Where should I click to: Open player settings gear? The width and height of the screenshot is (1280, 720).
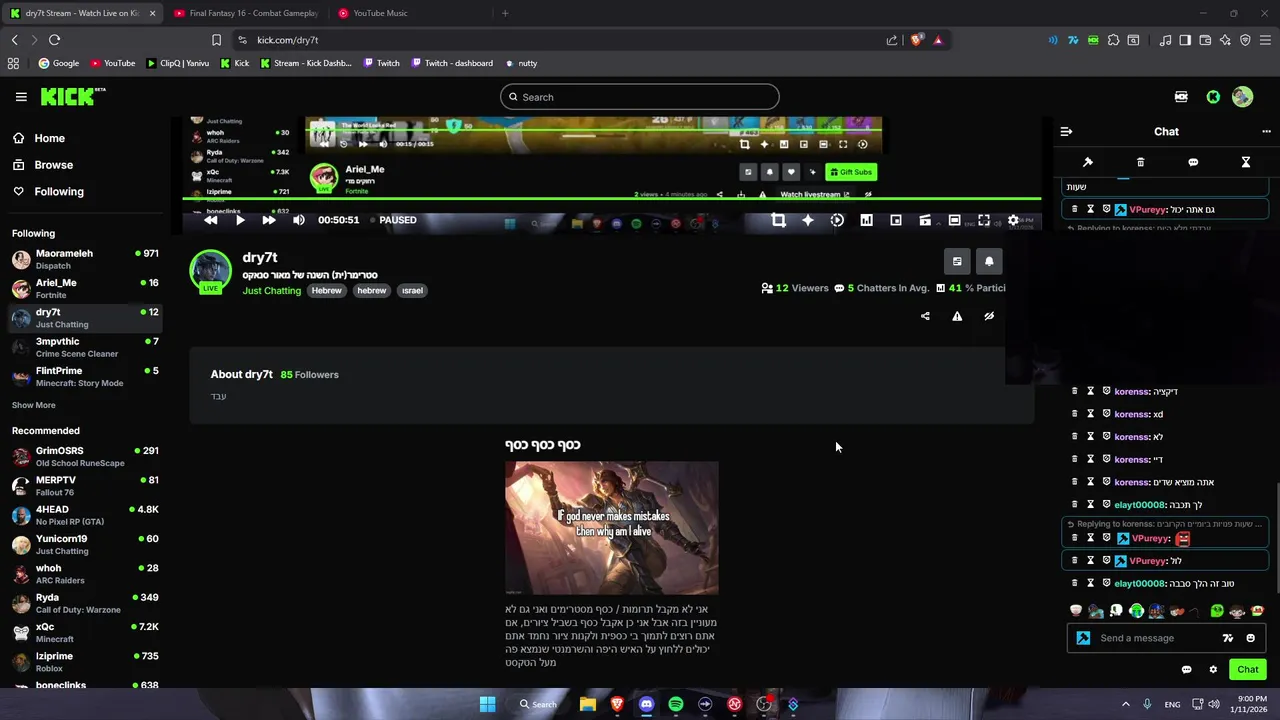1013,220
